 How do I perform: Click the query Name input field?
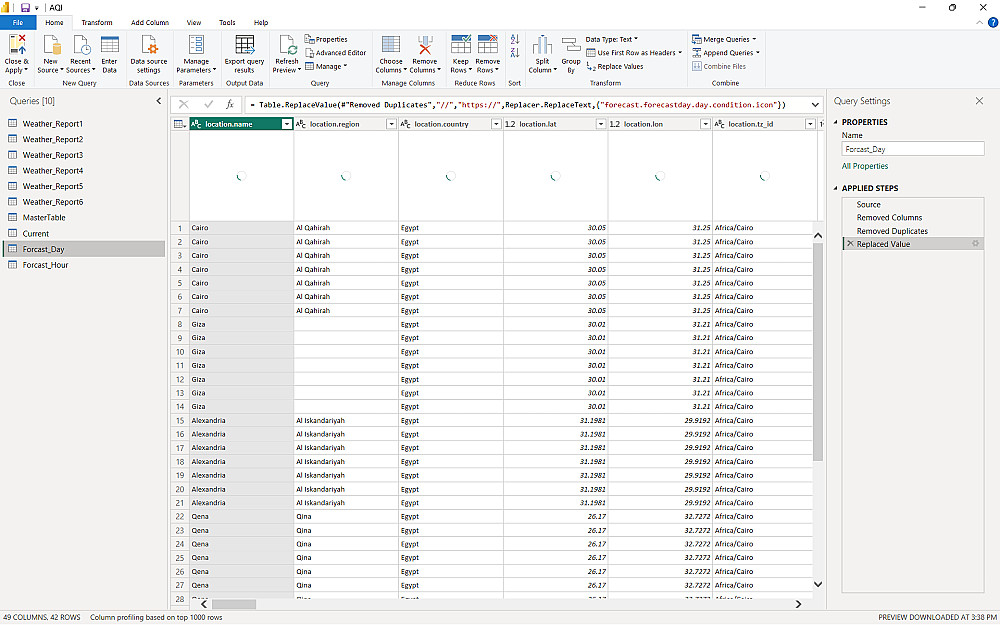point(913,149)
